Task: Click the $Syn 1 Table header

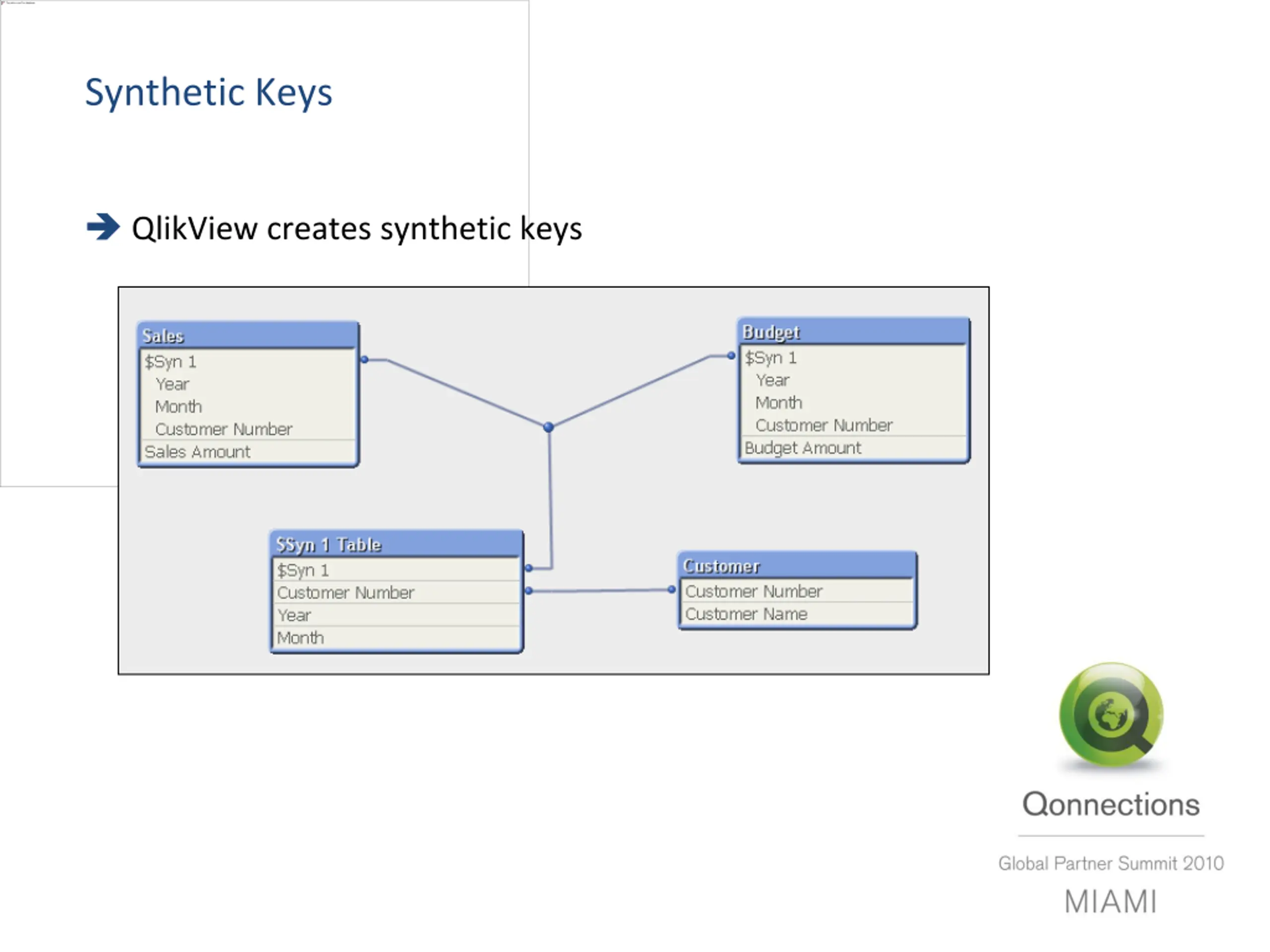Action: coord(396,543)
